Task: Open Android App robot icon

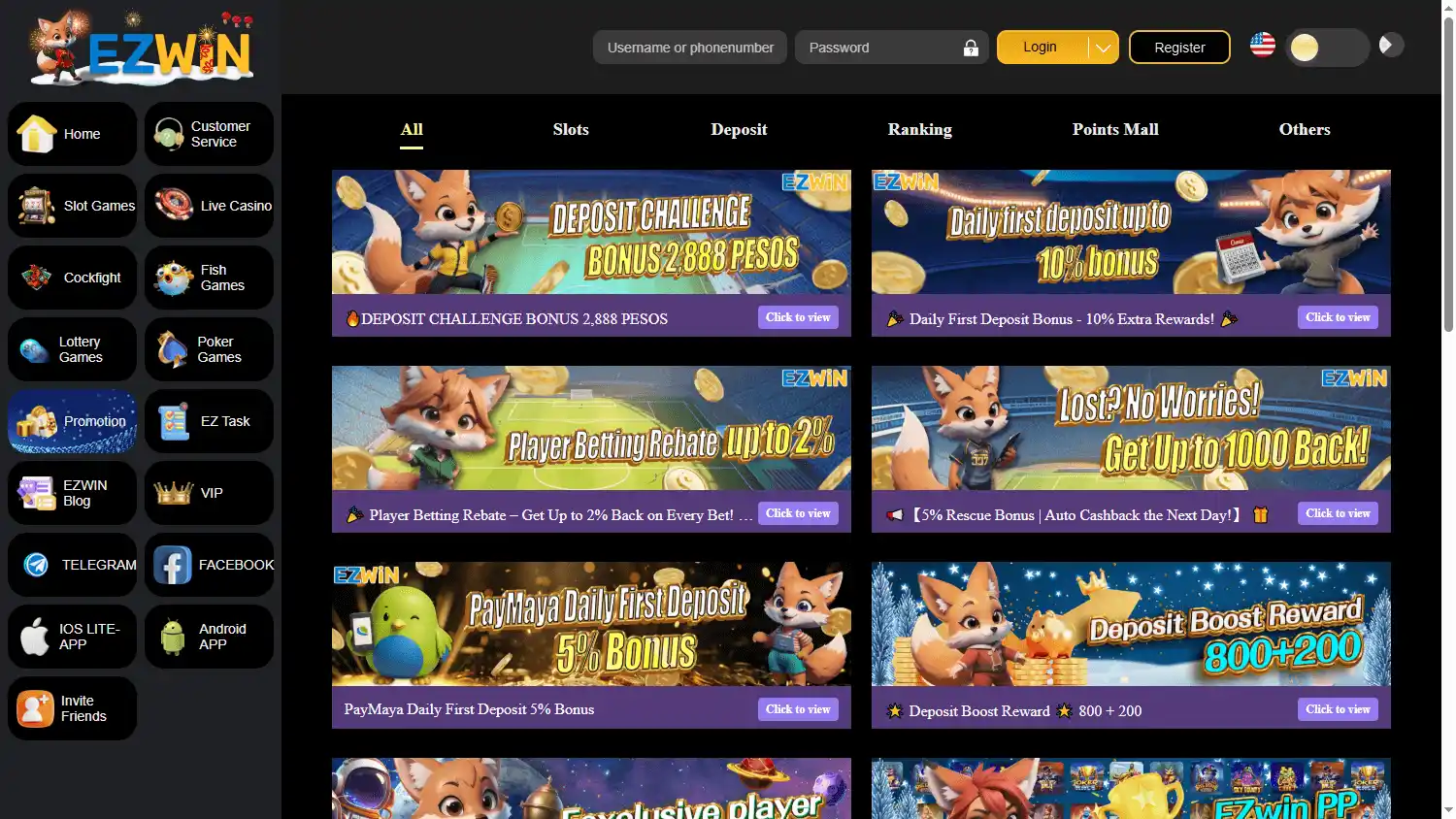Action: click(x=173, y=637)
